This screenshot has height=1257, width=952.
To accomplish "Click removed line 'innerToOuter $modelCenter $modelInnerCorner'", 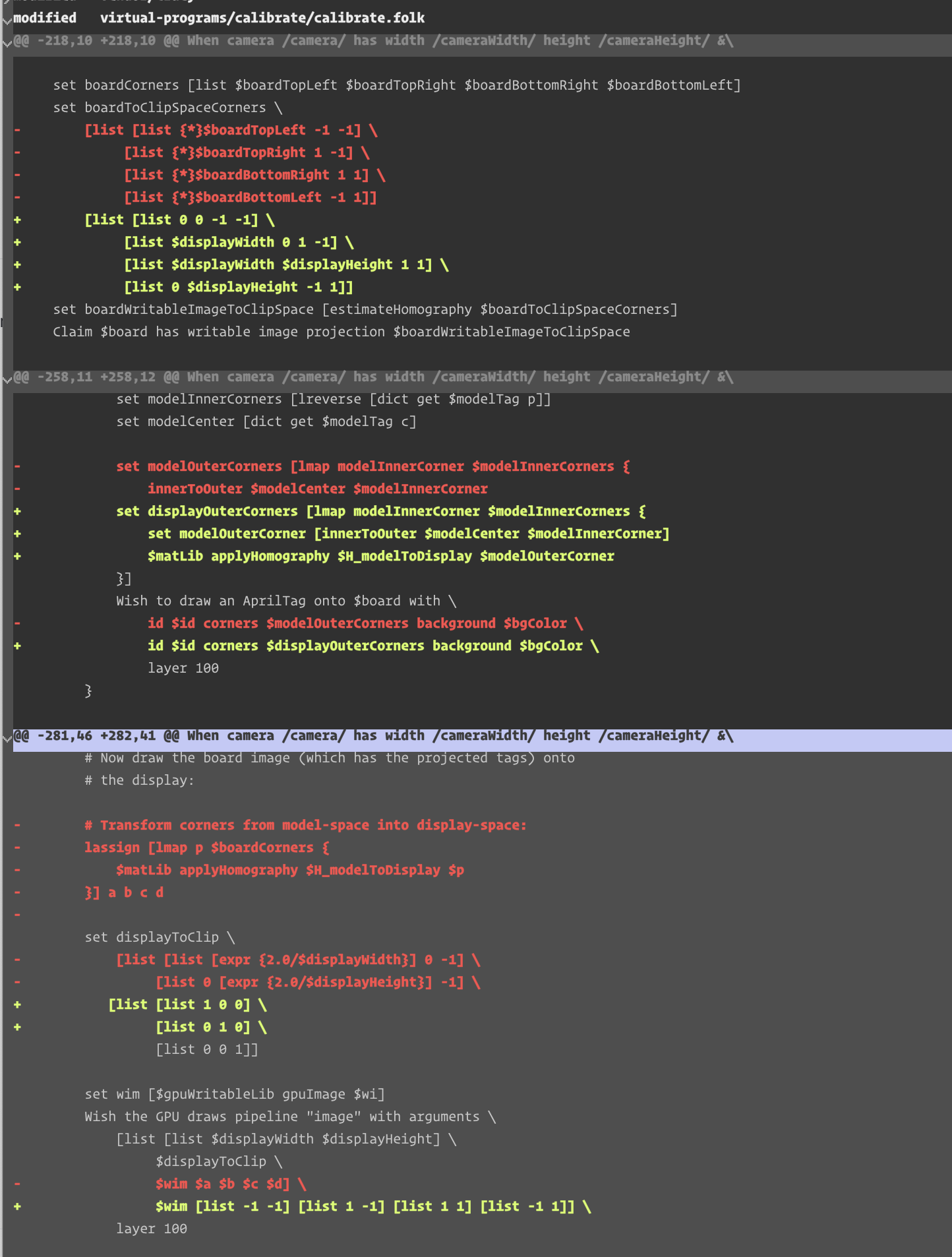I will point(318,489).
